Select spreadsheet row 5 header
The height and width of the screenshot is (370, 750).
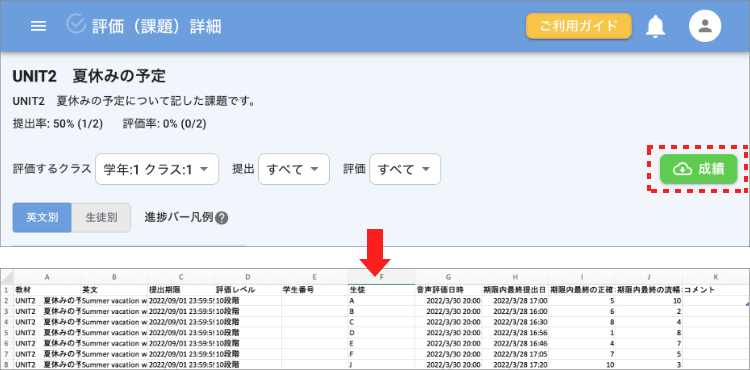coord(7,332)
